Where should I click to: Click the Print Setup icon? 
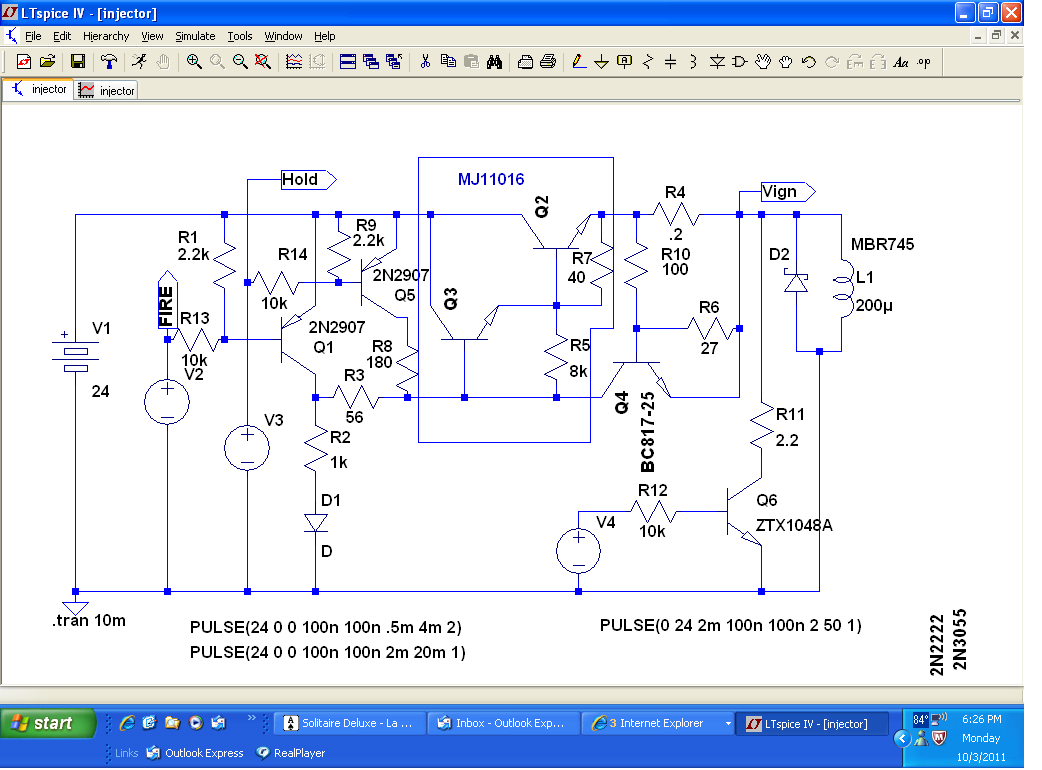pos(525,62)
